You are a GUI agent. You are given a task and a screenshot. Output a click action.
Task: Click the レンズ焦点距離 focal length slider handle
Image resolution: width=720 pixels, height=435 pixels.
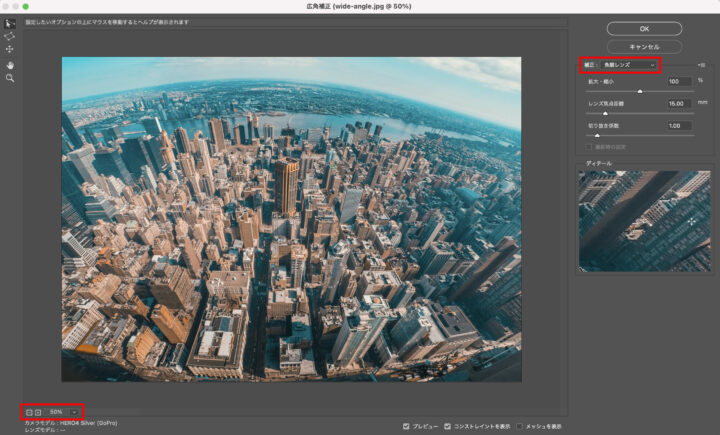coord(605,113)
